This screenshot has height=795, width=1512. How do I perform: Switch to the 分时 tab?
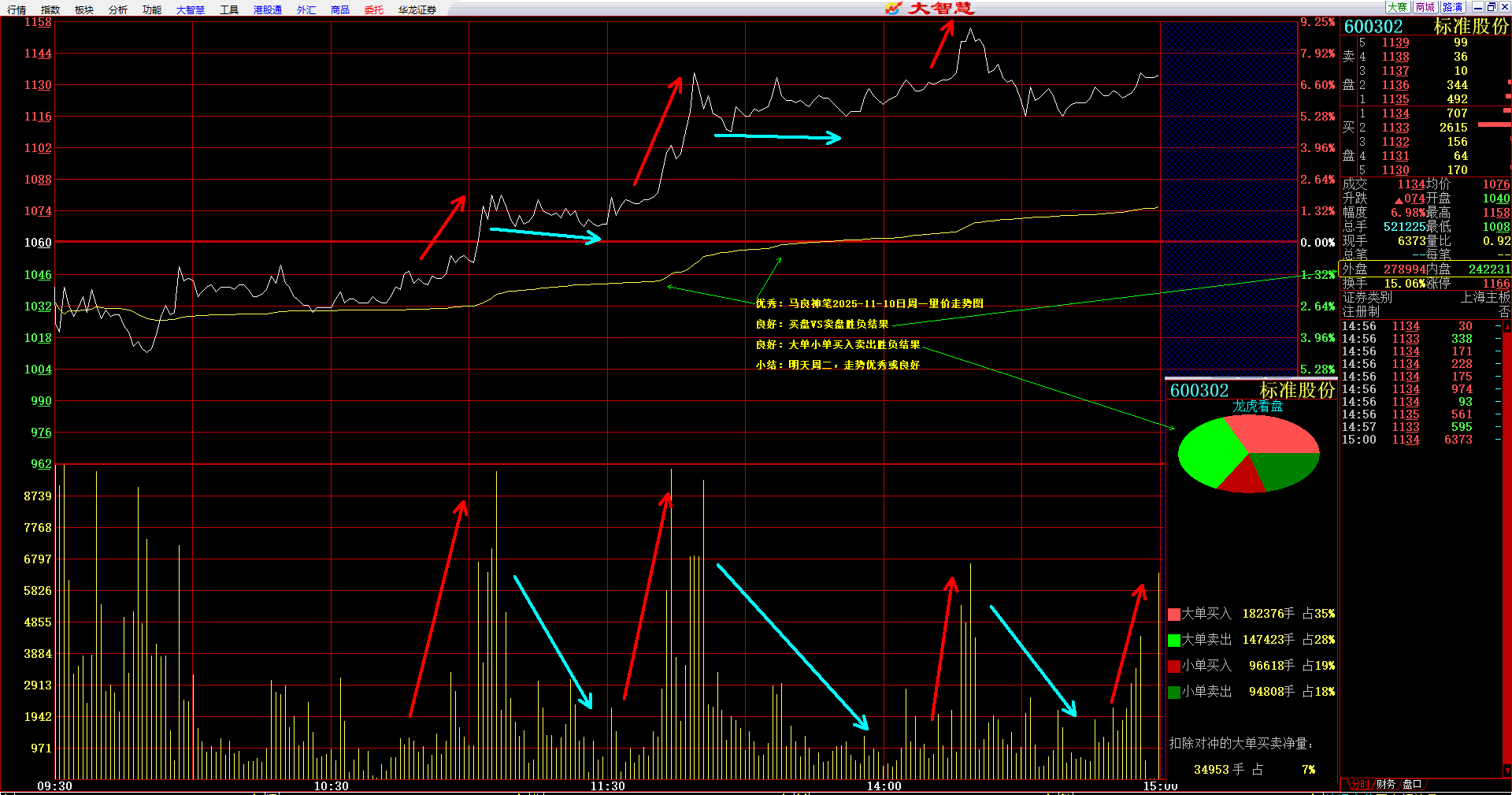coord(1360,785)
